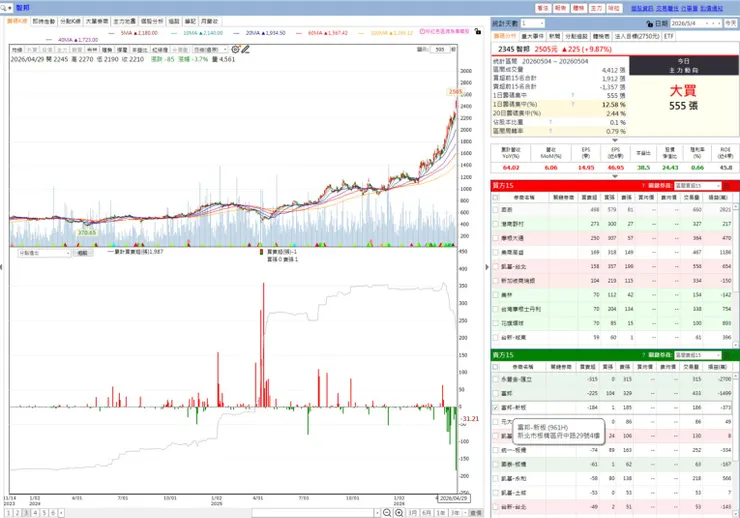Open dropdown arrow next to search icon

(9, 8)
